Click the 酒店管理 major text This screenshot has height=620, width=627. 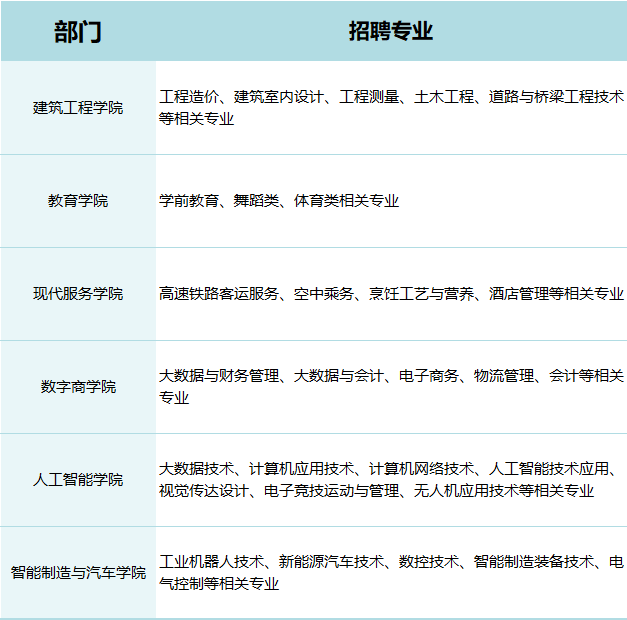[x=519, y=294]
